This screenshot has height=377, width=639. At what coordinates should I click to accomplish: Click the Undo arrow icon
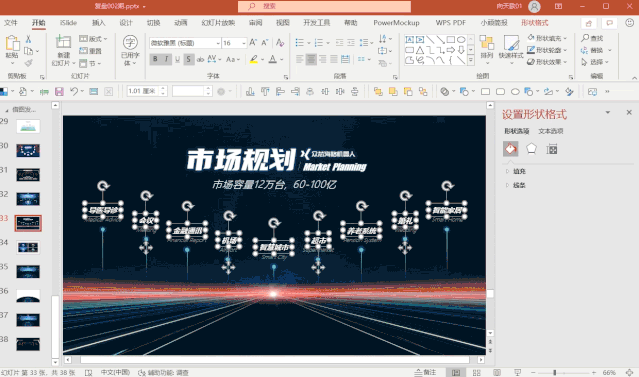(x=73, y=91)
